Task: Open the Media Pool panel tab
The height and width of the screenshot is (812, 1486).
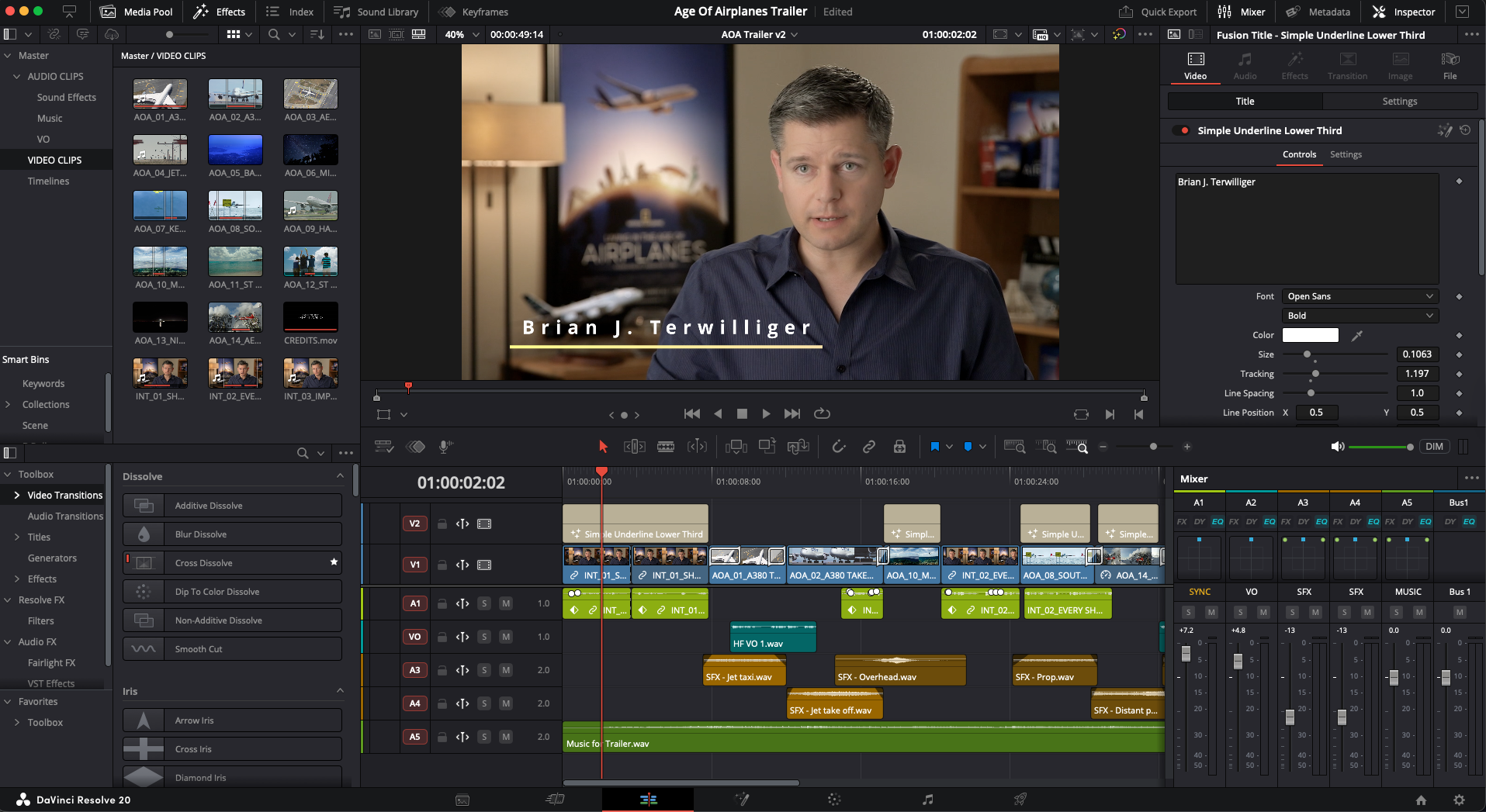Action: (137, 12)
